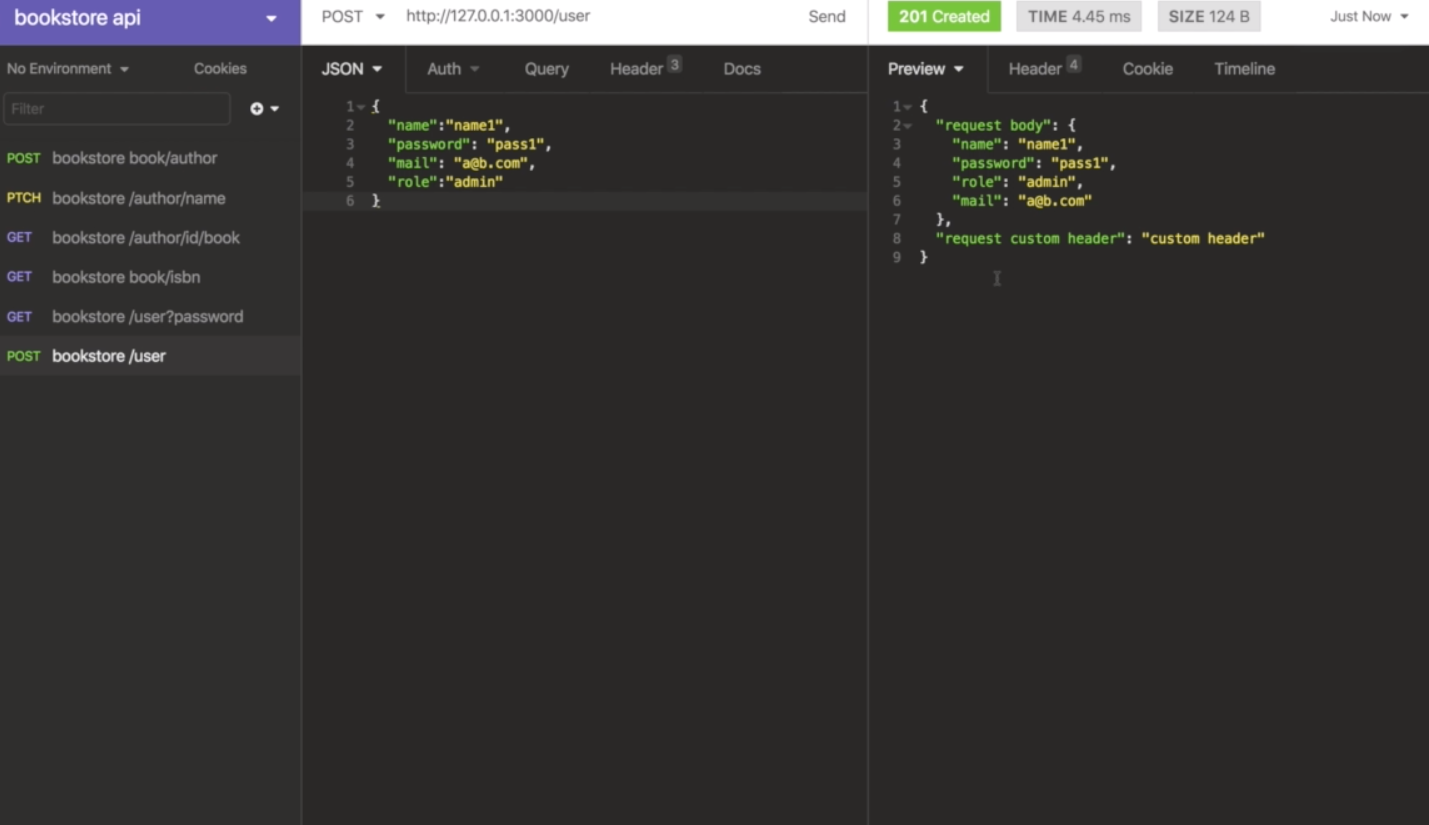The image size is (1429, 825).
Task: View the response Timeline tab
Action: click(1243, 68)
